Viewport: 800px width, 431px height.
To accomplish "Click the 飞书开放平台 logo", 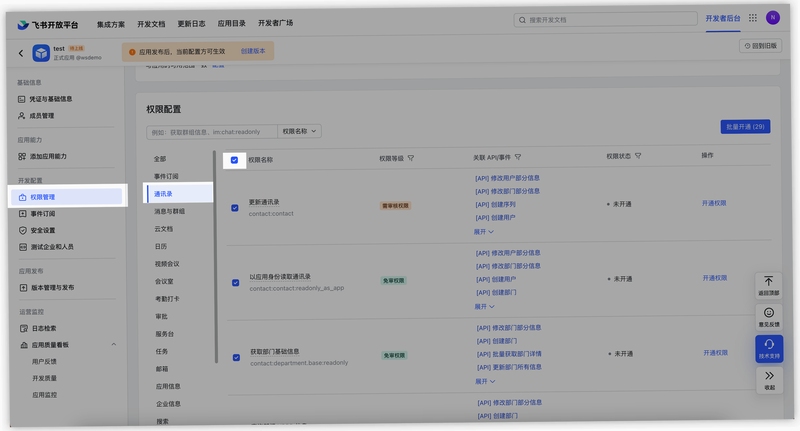I will coord(47,24).
